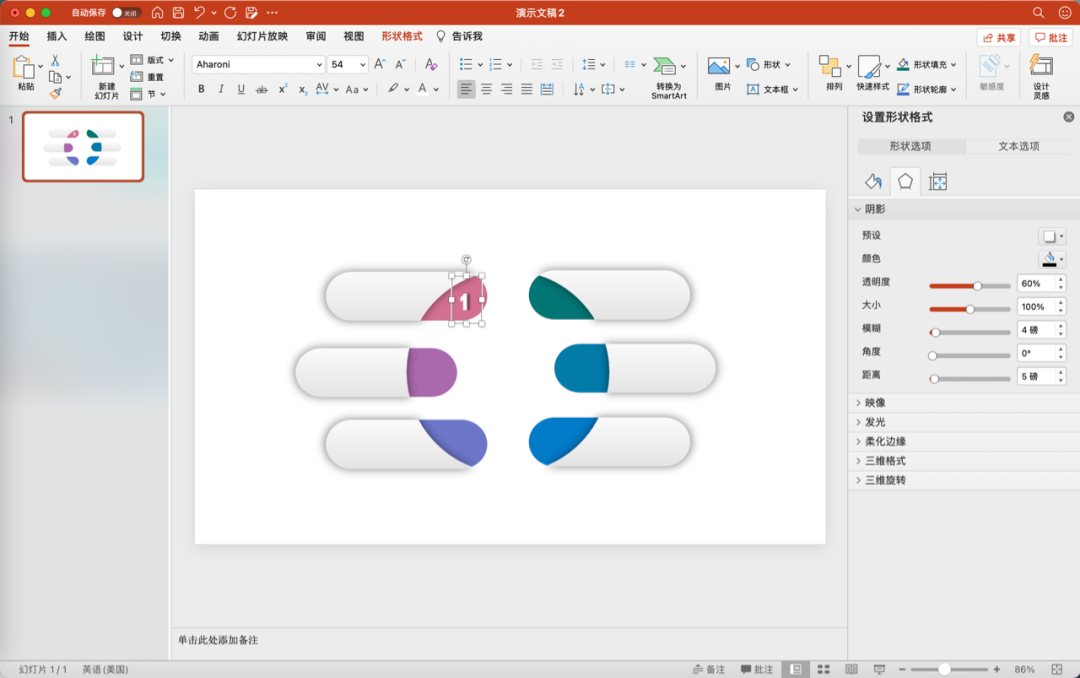Click the Format Painter brush icon
Screen dimensions: 1080x678
[x=55, y=93]
